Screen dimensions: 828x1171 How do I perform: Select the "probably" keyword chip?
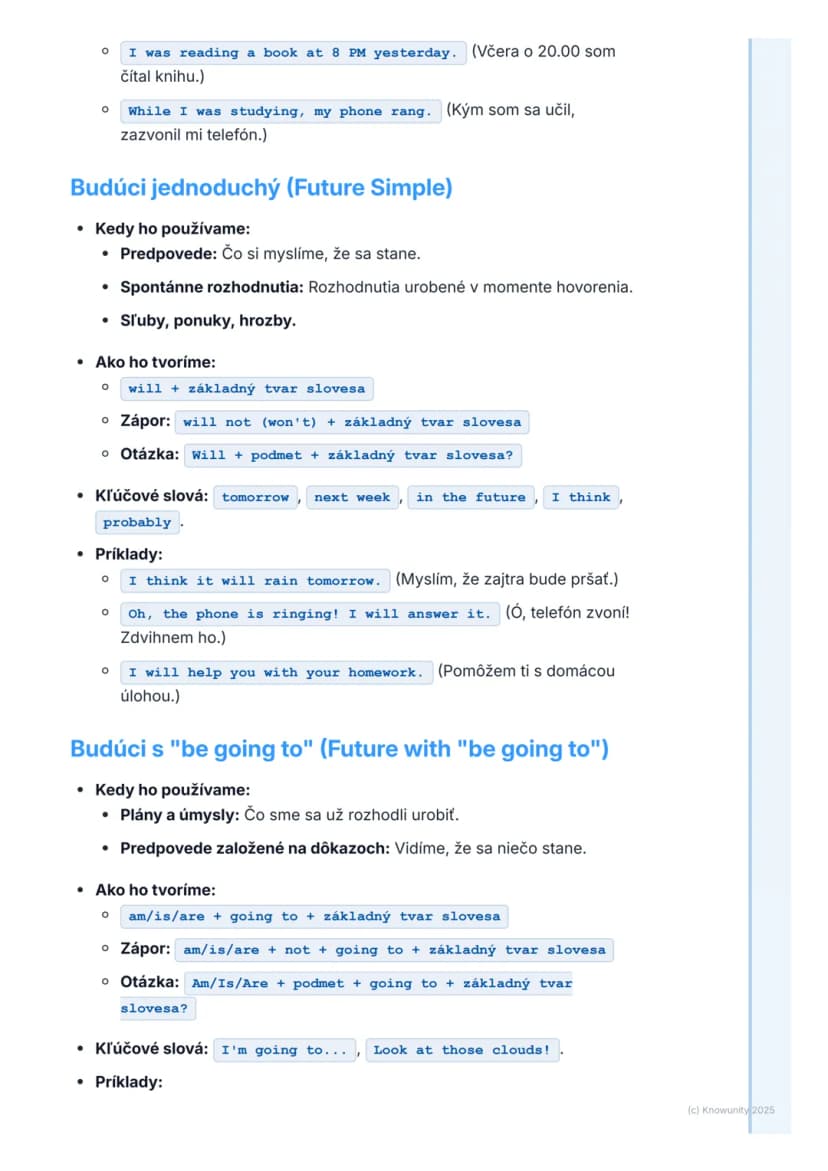click(137, 522)
